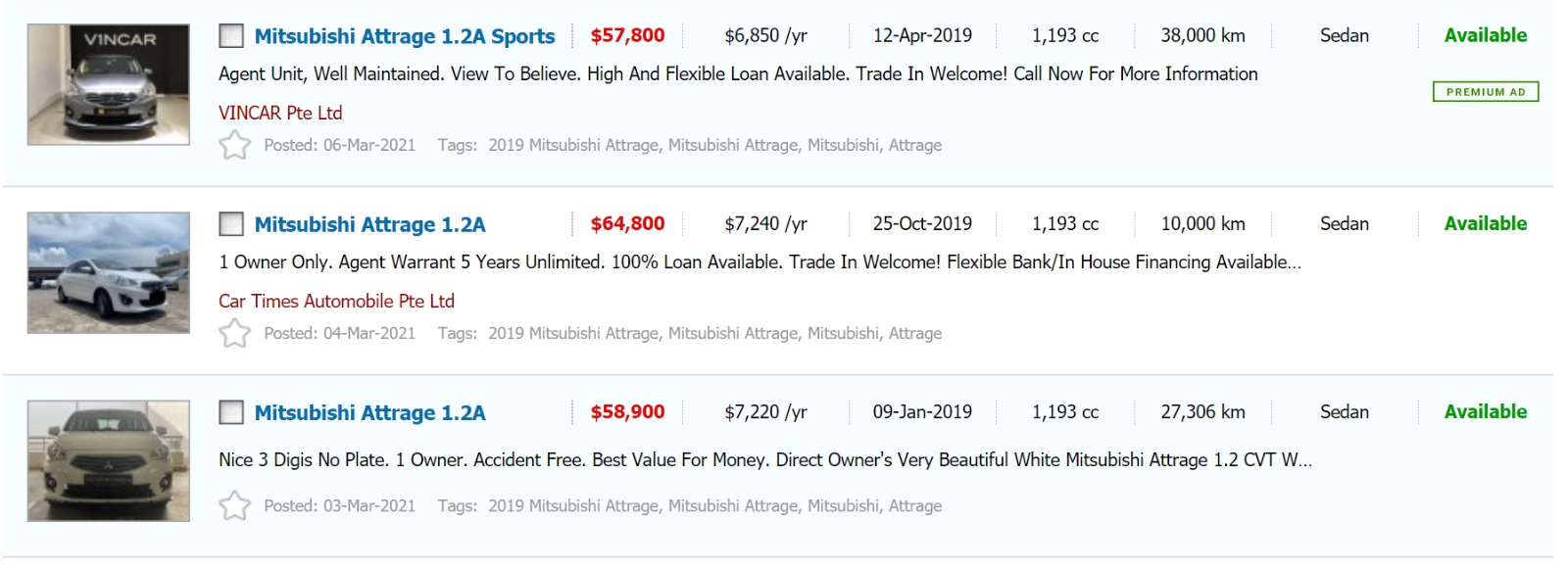Click the front-view Attrage photo in third listing

(x=108, y=460)
